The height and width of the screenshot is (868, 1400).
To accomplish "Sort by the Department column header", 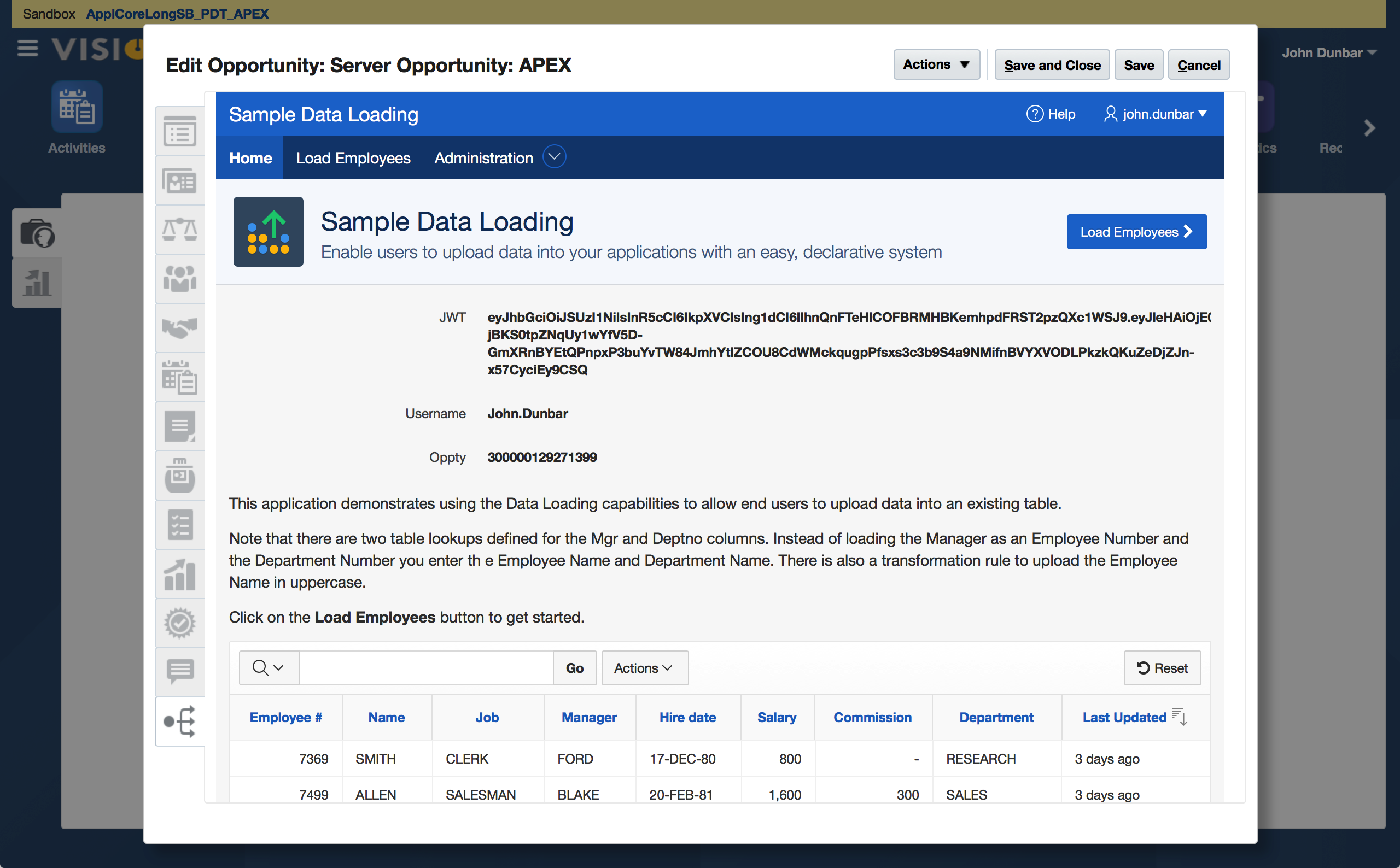I will (996, 717).
